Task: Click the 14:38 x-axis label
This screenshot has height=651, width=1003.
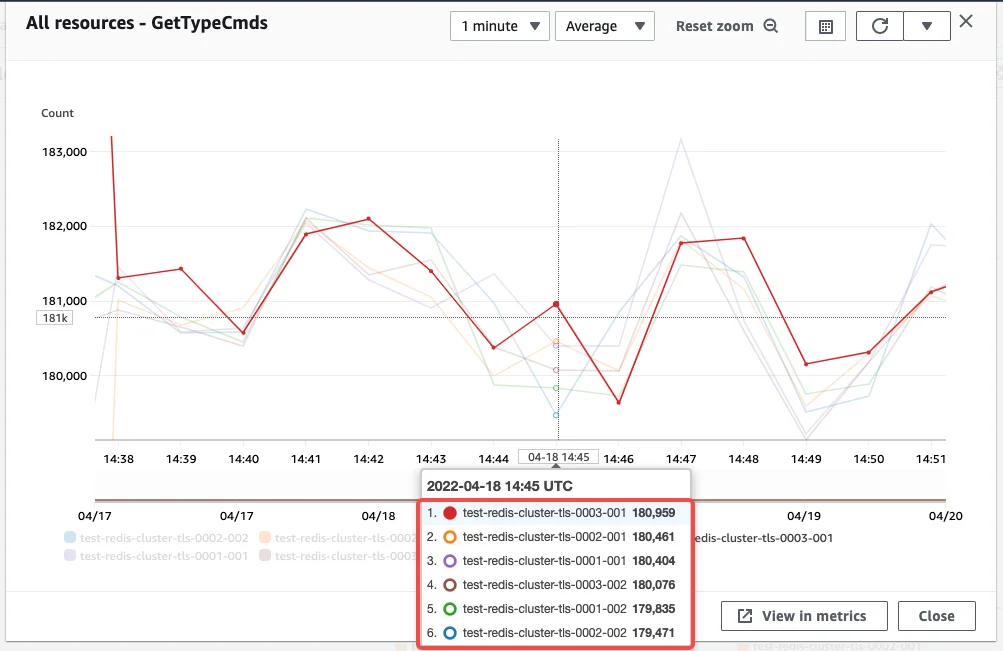Action: point(118,459)
